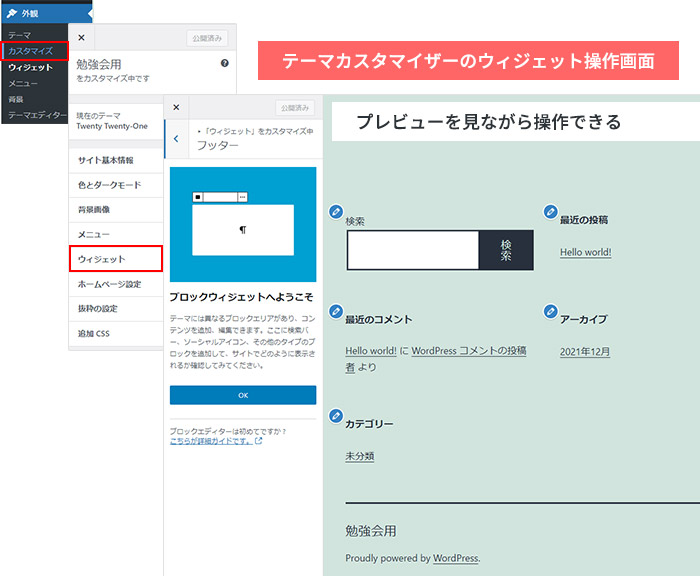Screen dimensions: 700x576
Task: Click the 勉強会用 site title in footer
Action: pyautogui.click(x=371, y=531)
